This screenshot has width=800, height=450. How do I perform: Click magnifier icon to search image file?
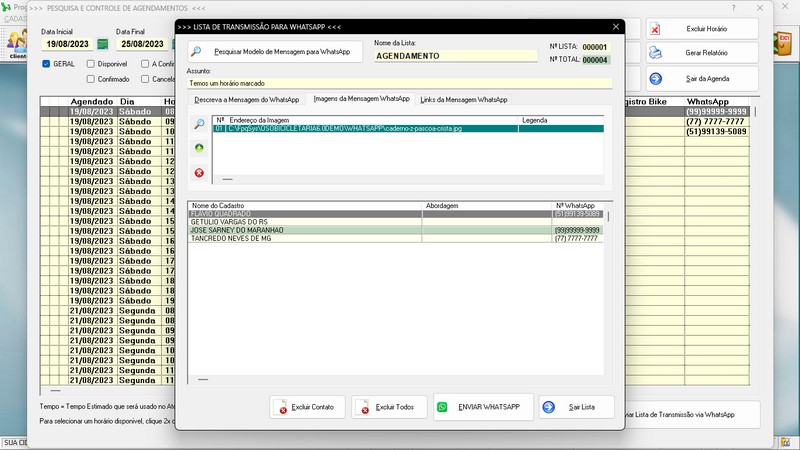(x=199, y=123)
